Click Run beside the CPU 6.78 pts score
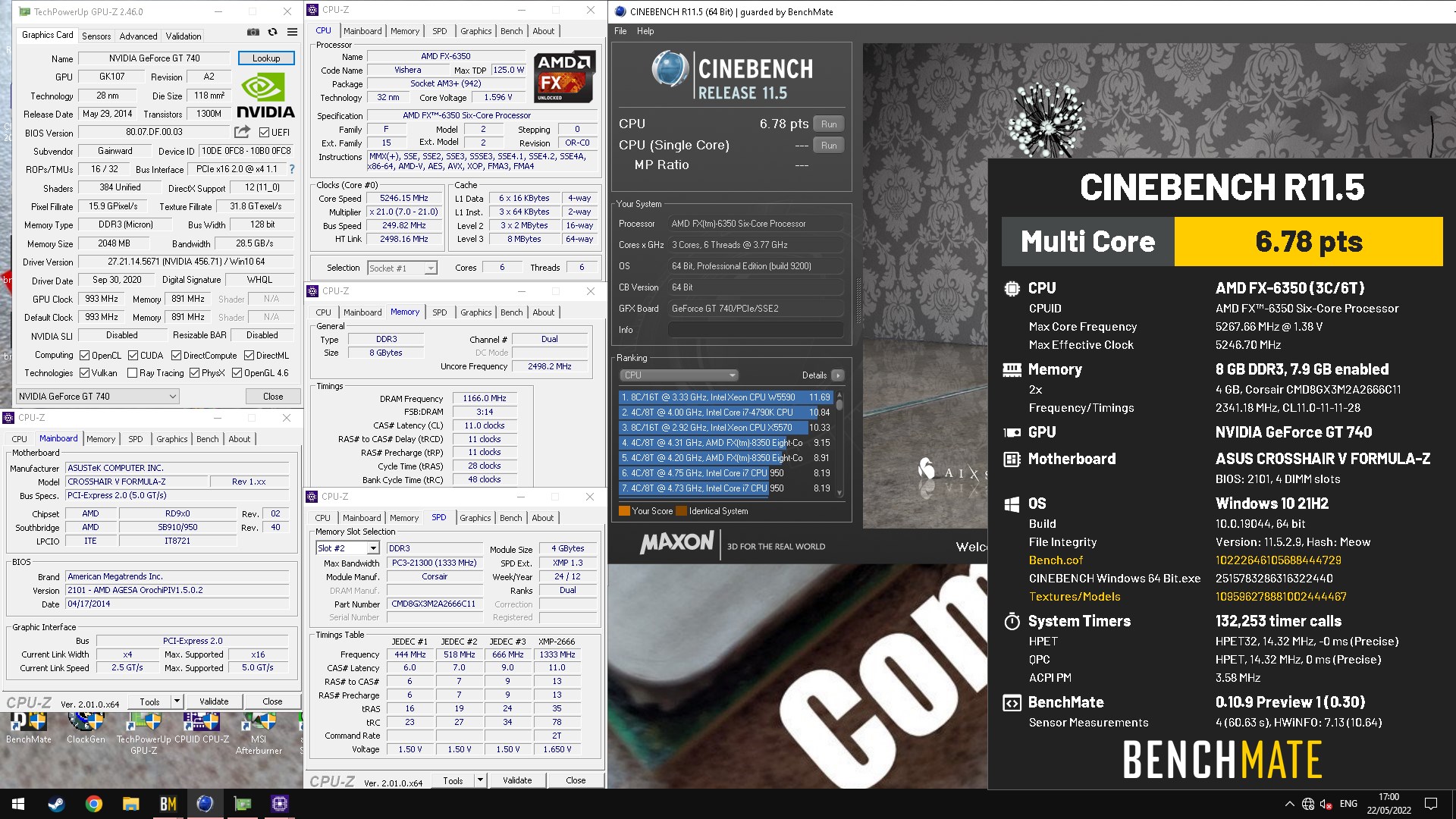This screenshot has width=1456, height=819. 829,124
